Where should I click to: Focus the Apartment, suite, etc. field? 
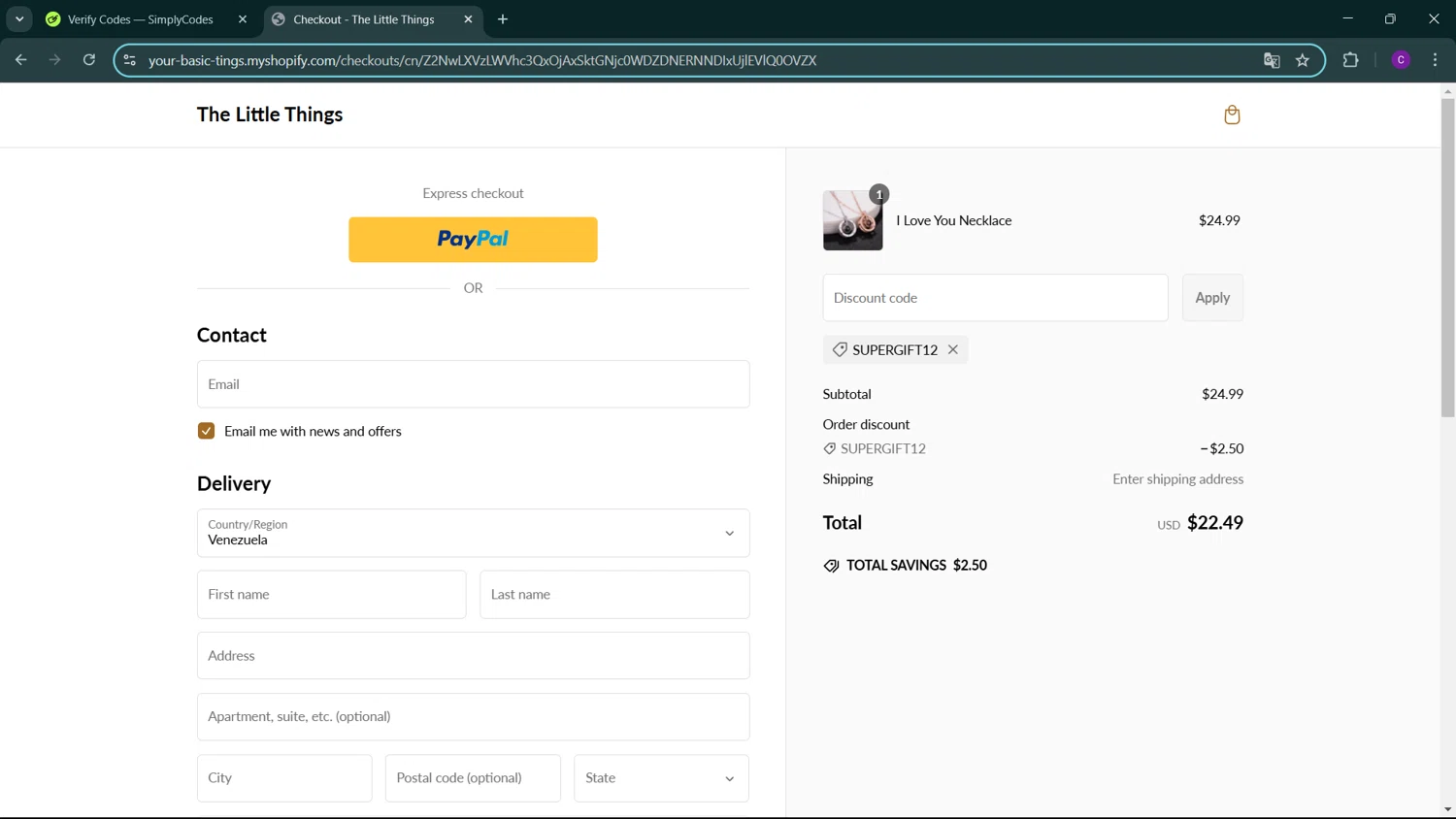click(x=474, y=717)
